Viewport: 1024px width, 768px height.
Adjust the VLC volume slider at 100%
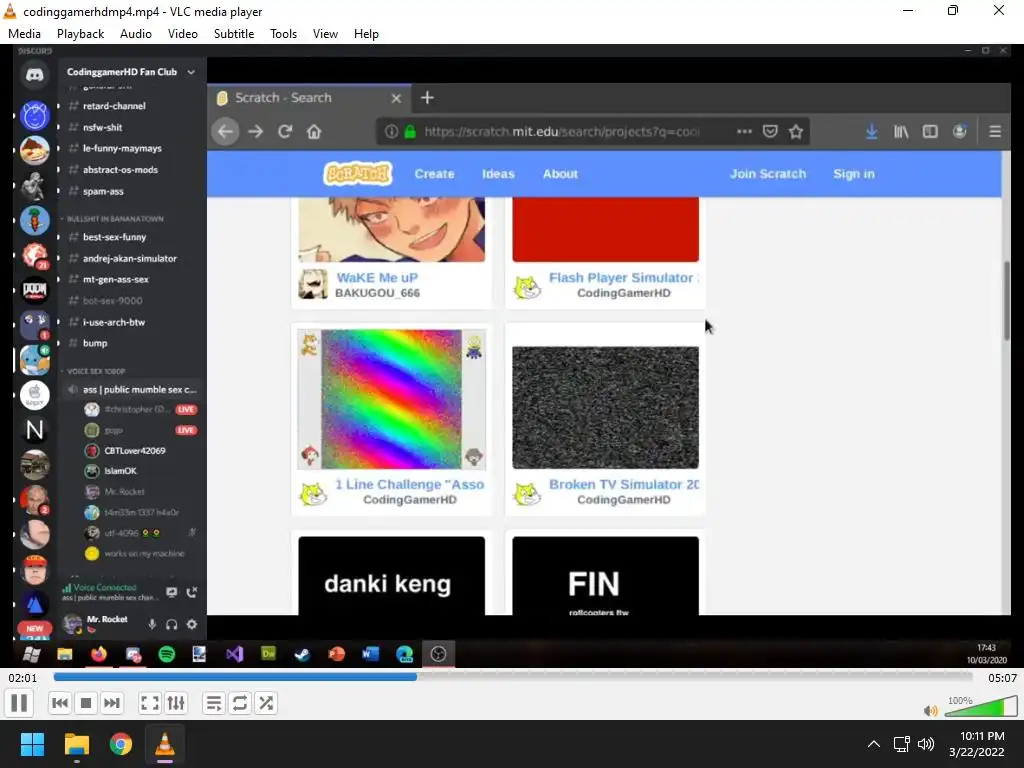tap(981, 707)
